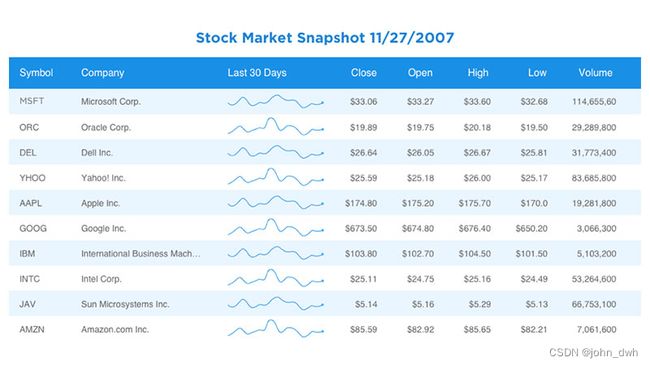Click the GOOG close price $673.50
This screenshot has height=366, width=650.
[x=361, y=228]
